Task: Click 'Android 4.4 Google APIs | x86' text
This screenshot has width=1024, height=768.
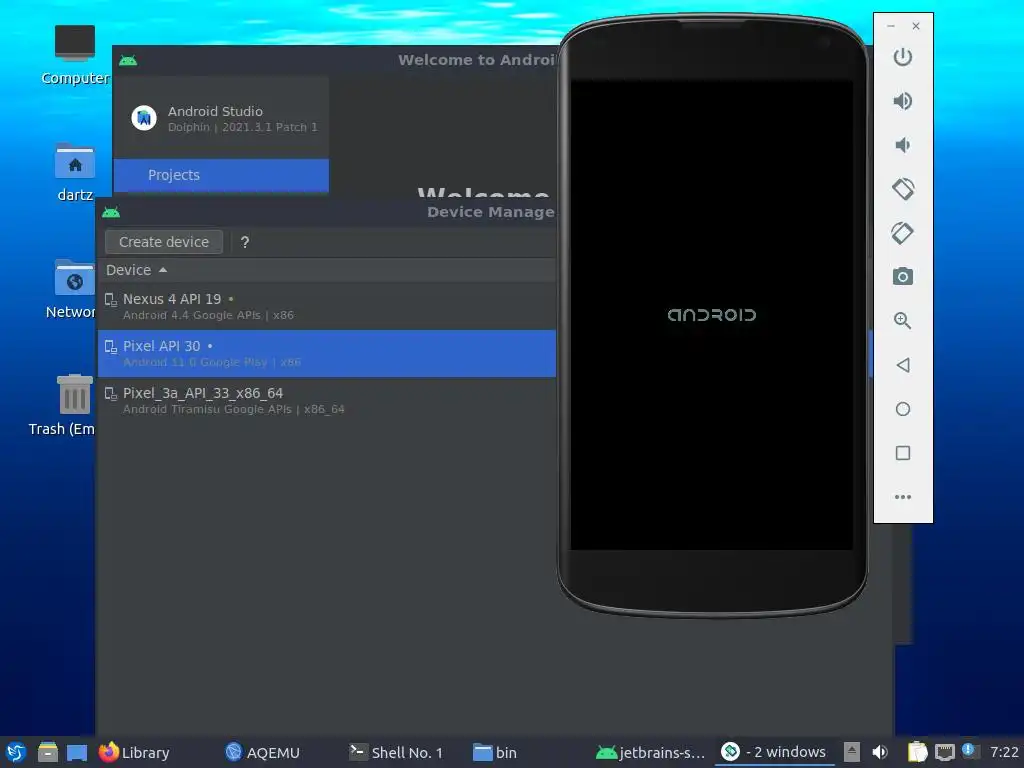Action: (x=208, y=315)
